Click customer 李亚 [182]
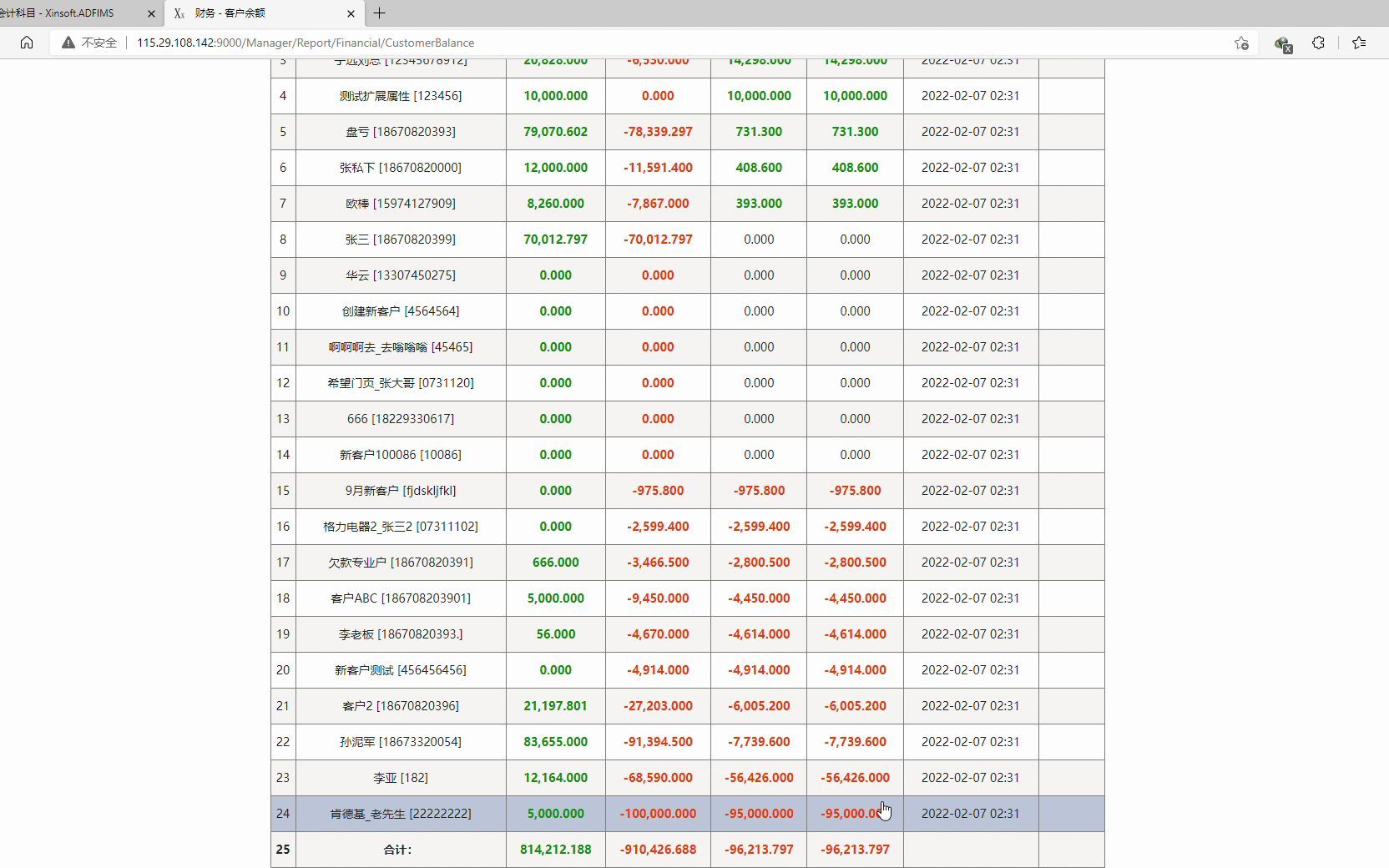 [x=401, y=778]
